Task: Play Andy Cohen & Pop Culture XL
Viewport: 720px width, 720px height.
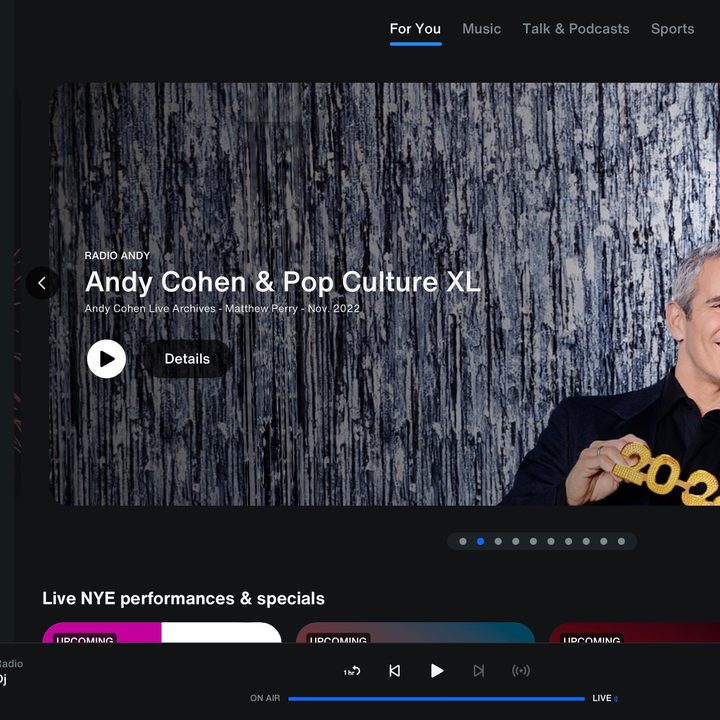Action: 107,359
